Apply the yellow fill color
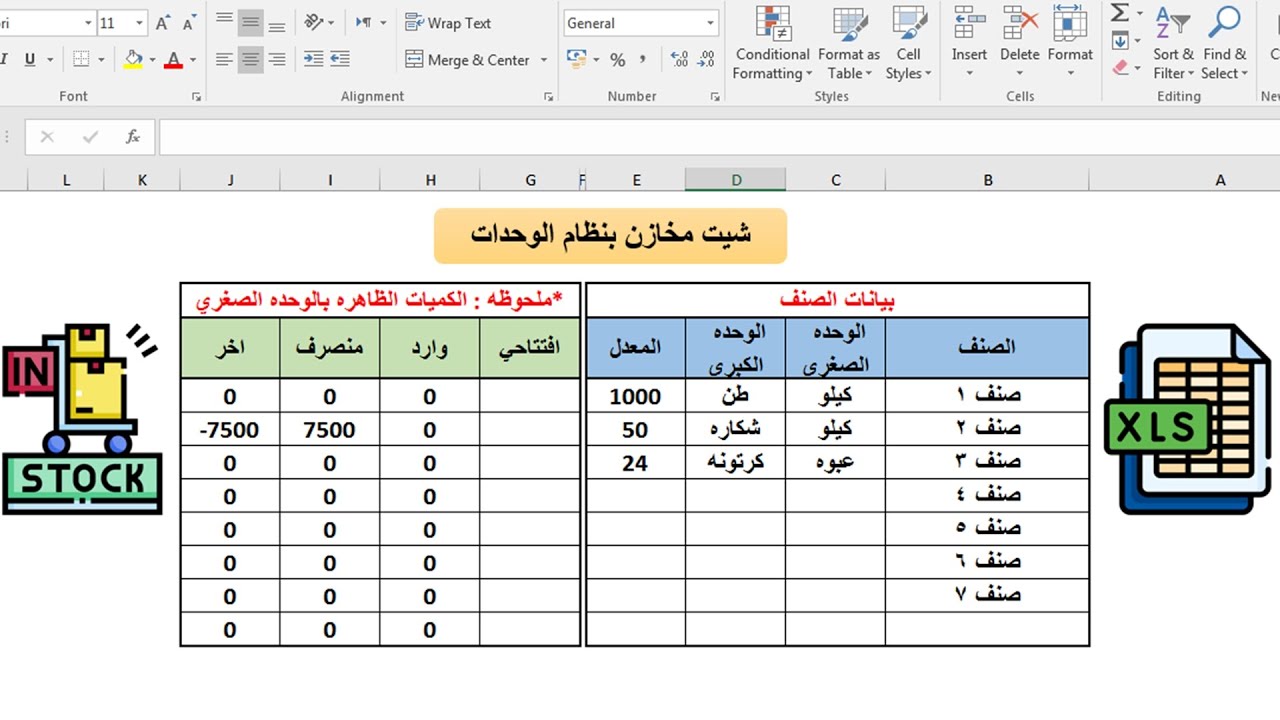 133,60
